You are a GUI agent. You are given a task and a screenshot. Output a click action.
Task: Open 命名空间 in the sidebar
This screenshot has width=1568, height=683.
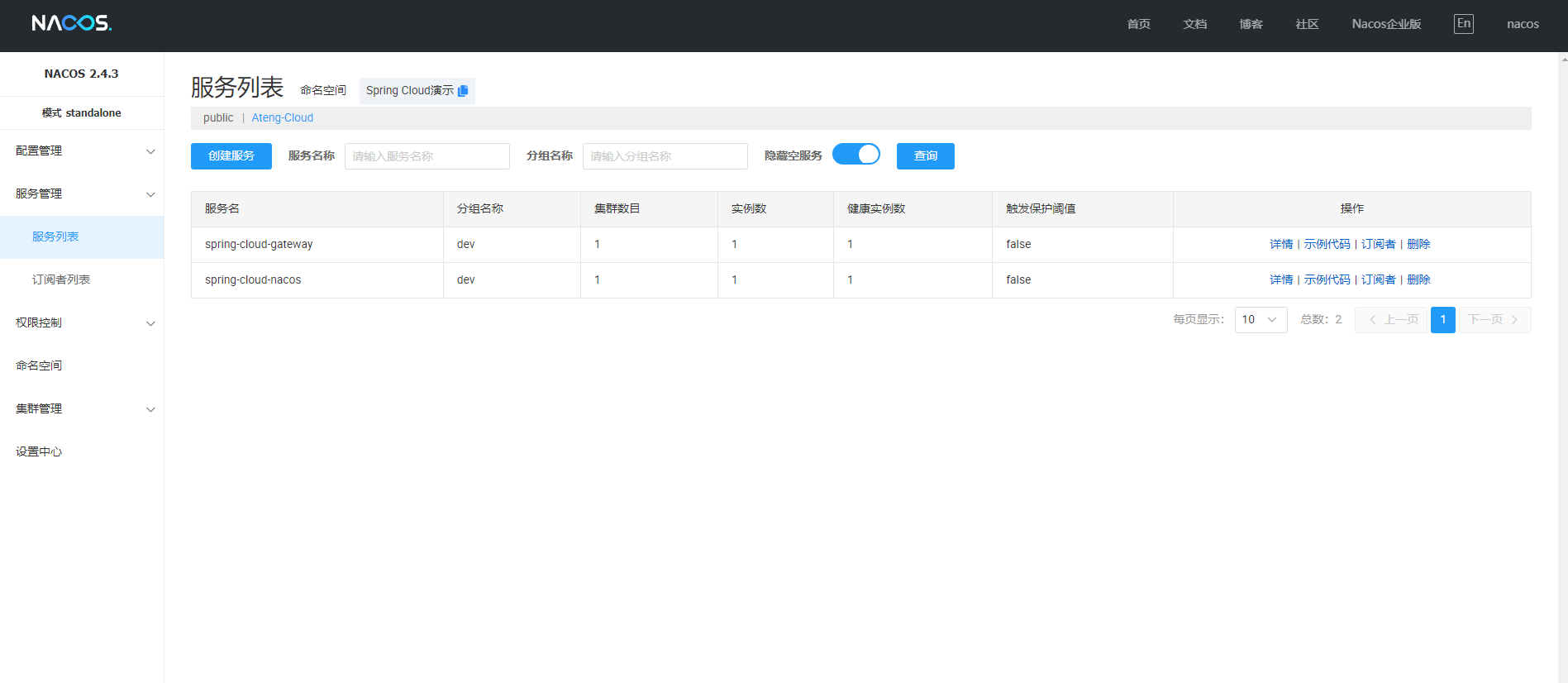click(39, 365)
